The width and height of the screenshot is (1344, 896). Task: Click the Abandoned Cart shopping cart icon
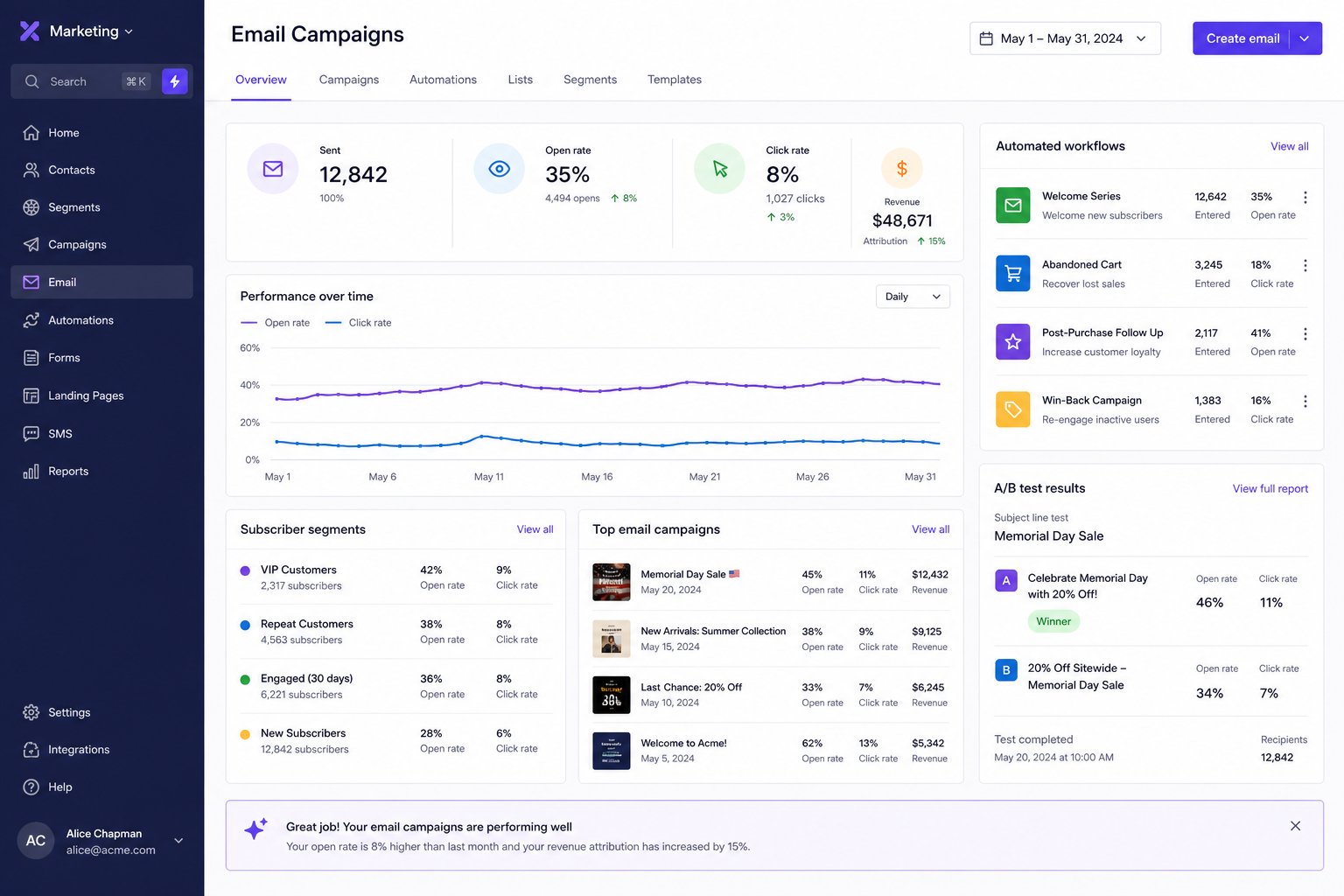(x=1013, y=273)
